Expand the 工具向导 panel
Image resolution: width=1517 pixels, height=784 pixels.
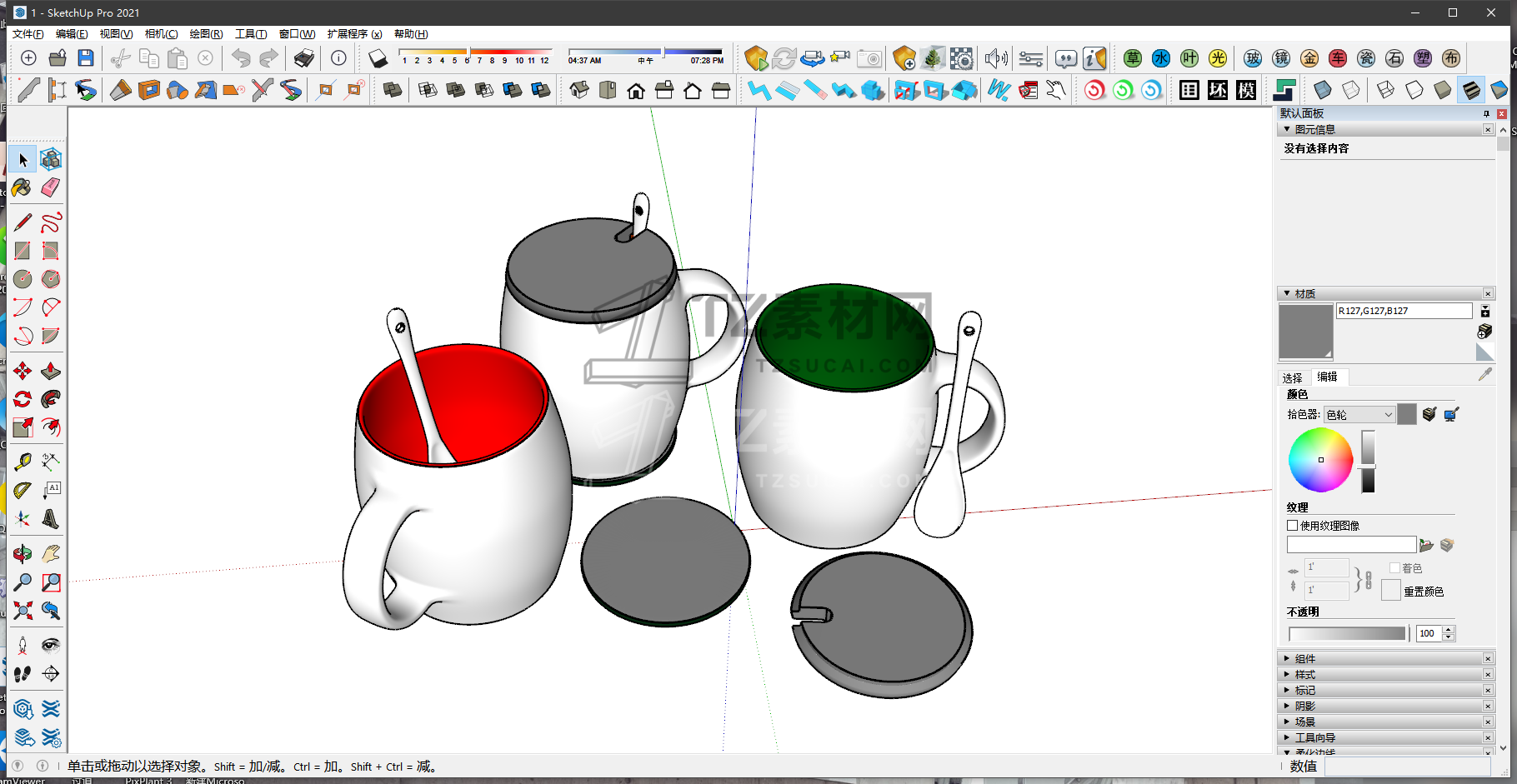1287,737
